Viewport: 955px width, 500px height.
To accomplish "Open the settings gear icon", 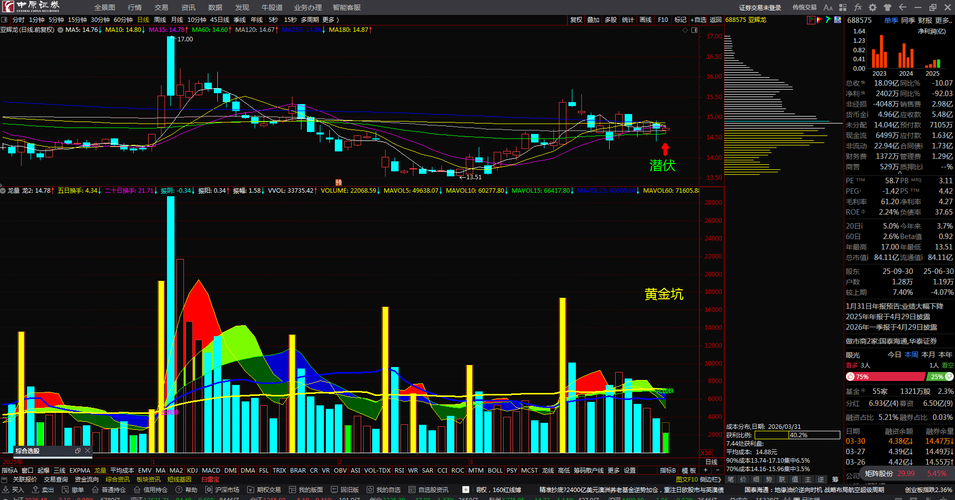I will (872, 7).
